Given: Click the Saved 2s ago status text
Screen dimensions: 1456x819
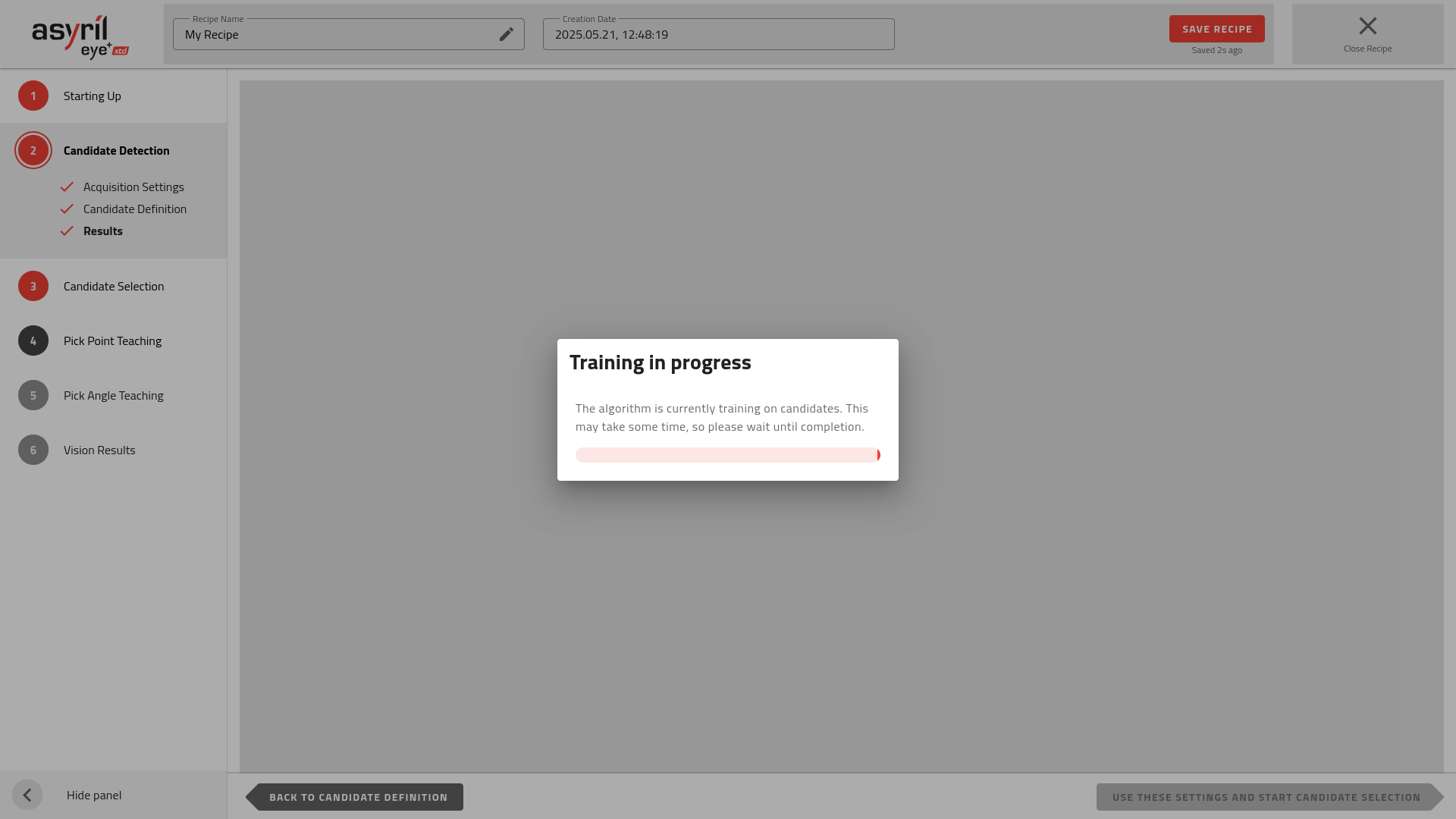Looking at the screenshot, I should pyautogui.click(x=1216, y=50).
